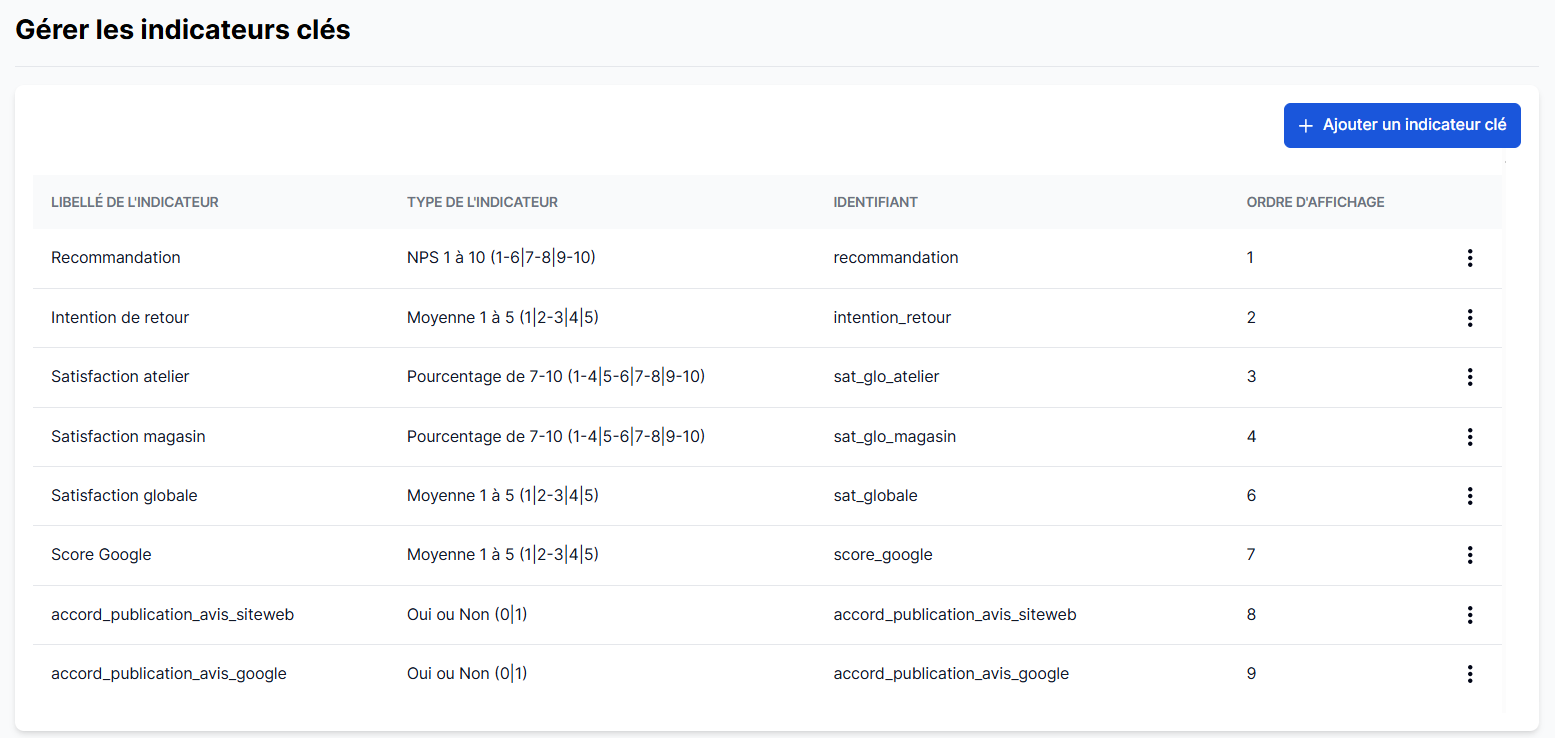Click the Identifiant column header
Screen dimensions: 1555x738
click(x=875, y=202)
